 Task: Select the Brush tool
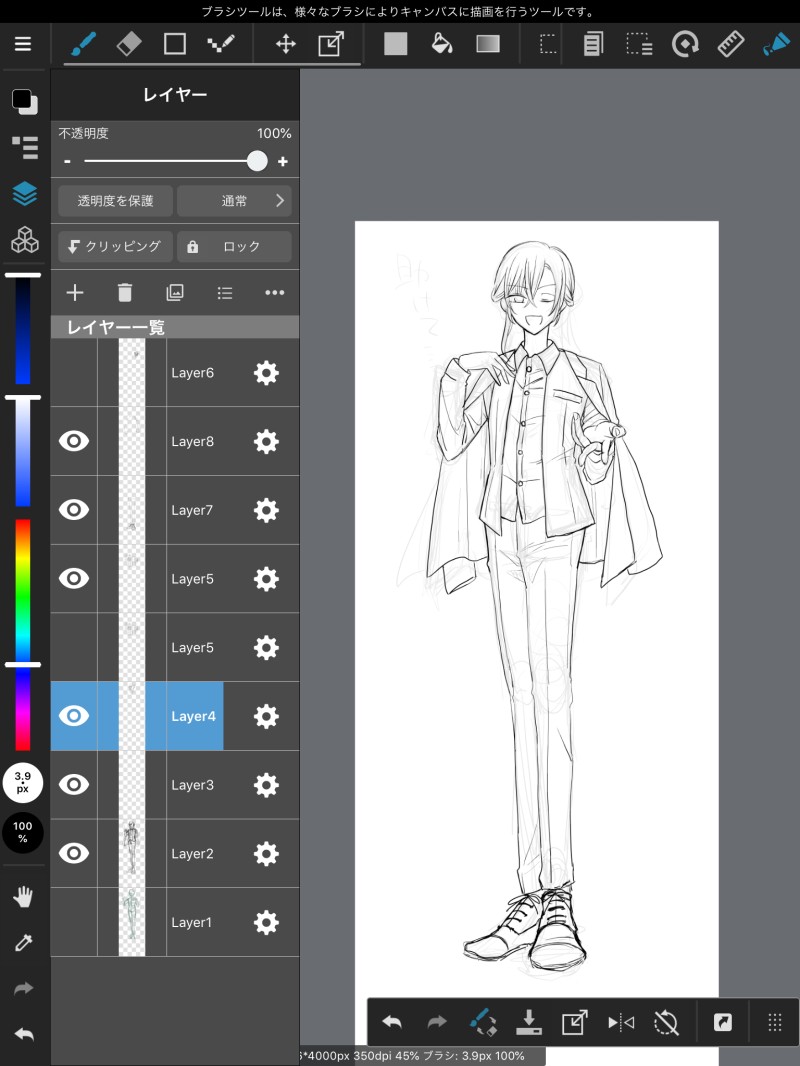(x=84, y=45)
